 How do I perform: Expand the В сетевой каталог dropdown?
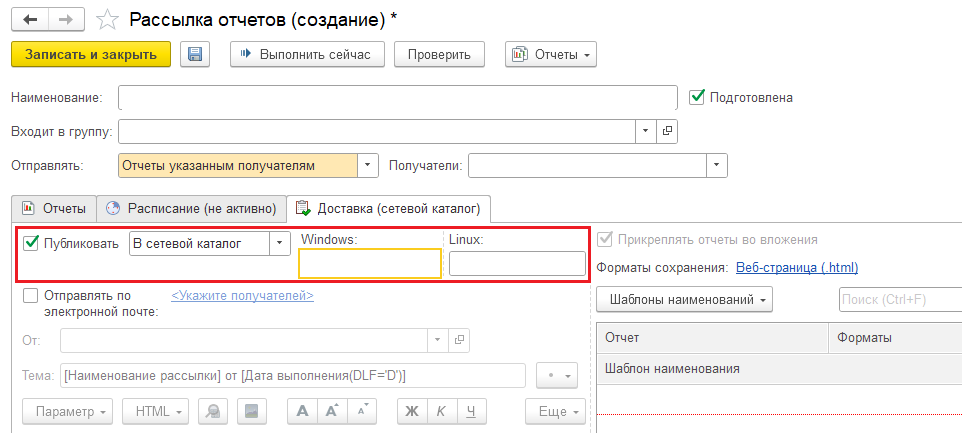276,243
